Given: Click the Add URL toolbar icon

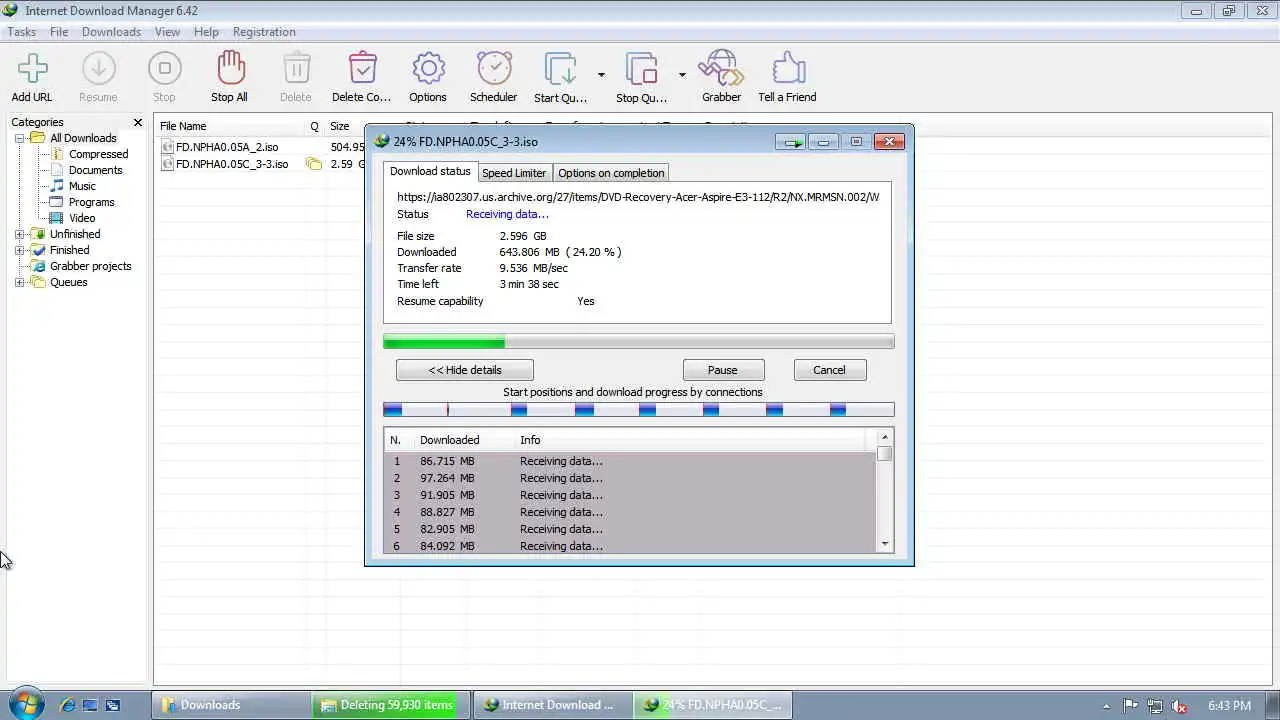Looking at the screenshot, I should [x=32, y=77].
